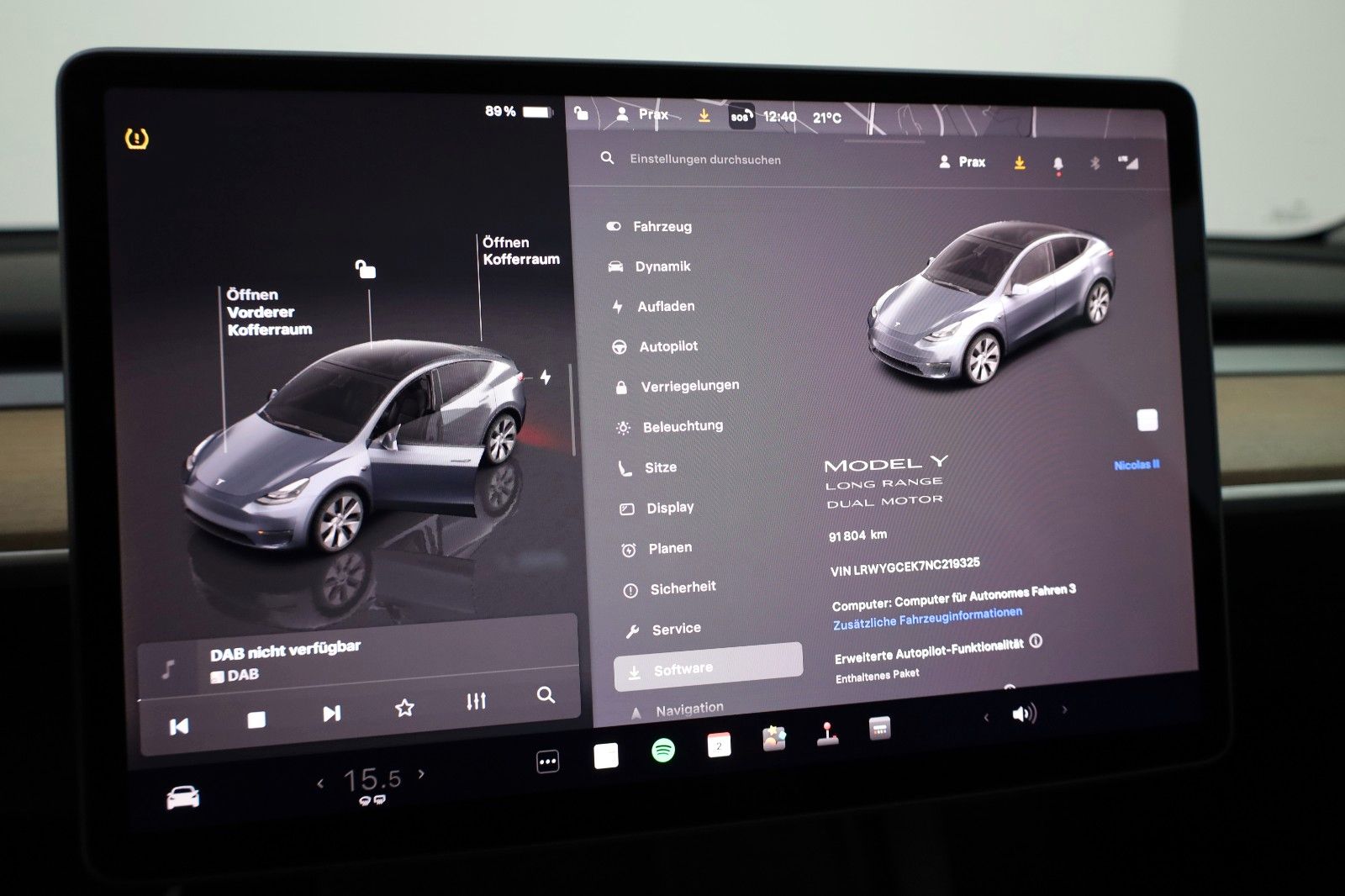Open the Prax profile in settings header
1345x896 pixels.
pyautogui.click(x=963, y=161)
